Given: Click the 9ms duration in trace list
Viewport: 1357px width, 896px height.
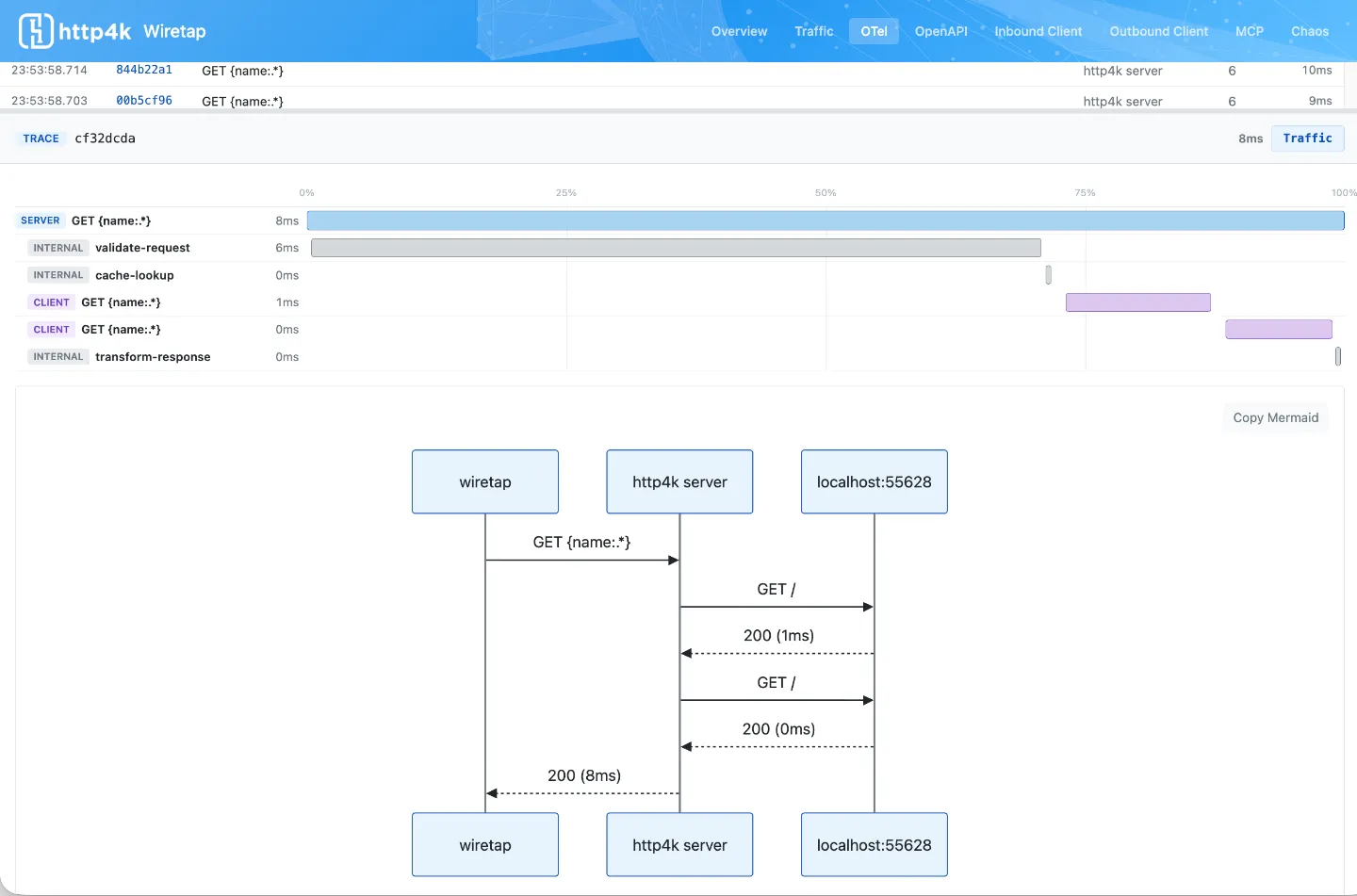Looking at the screenshot, I should [x=1320, y=101].
